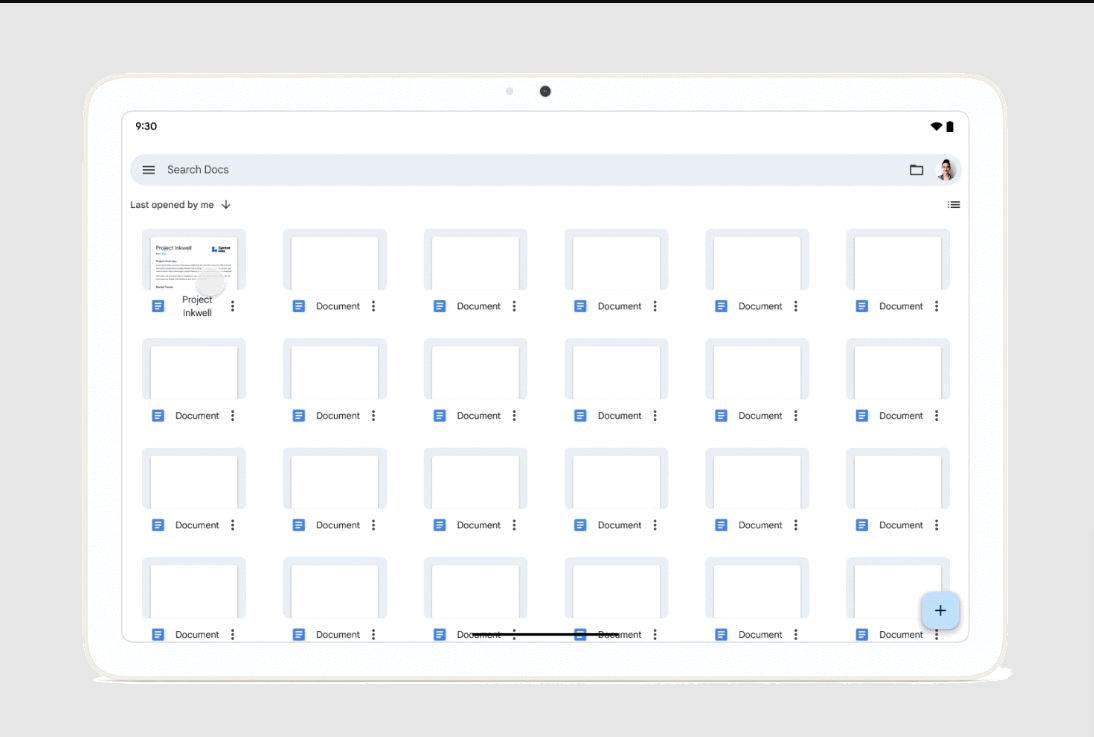Open the document thumbnail directly below Project Inkwell
Image resolution: width=1094 pixels, height=737 pixels.
[194, 369]
